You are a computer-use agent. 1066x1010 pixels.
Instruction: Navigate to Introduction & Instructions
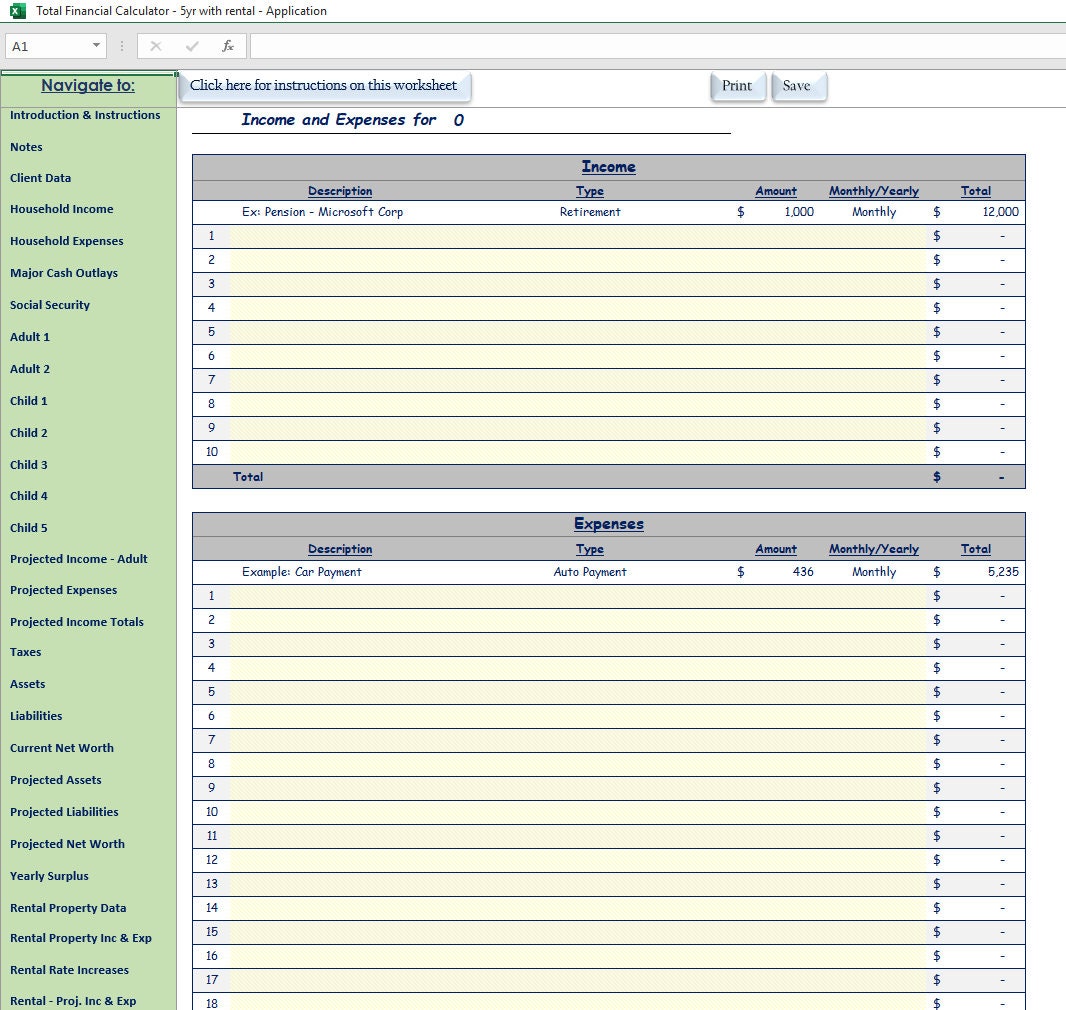pos(85,115)
